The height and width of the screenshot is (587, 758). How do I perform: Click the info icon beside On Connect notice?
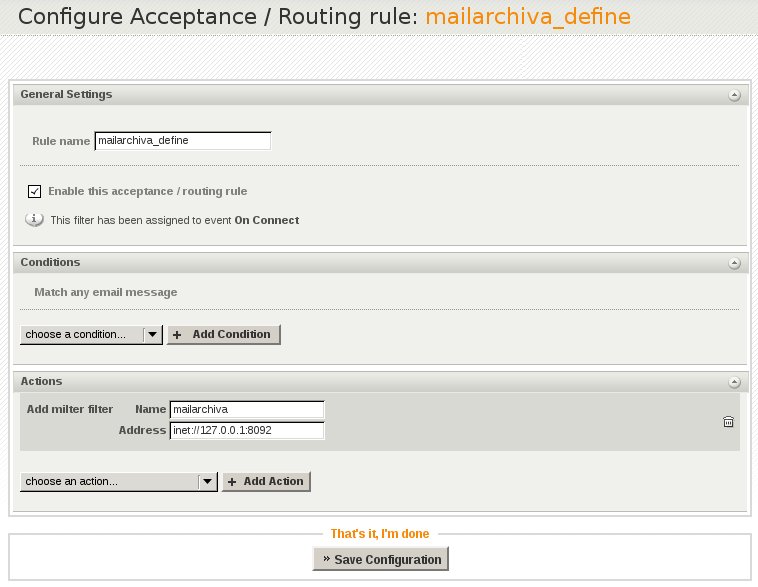(x=34, y=220)
